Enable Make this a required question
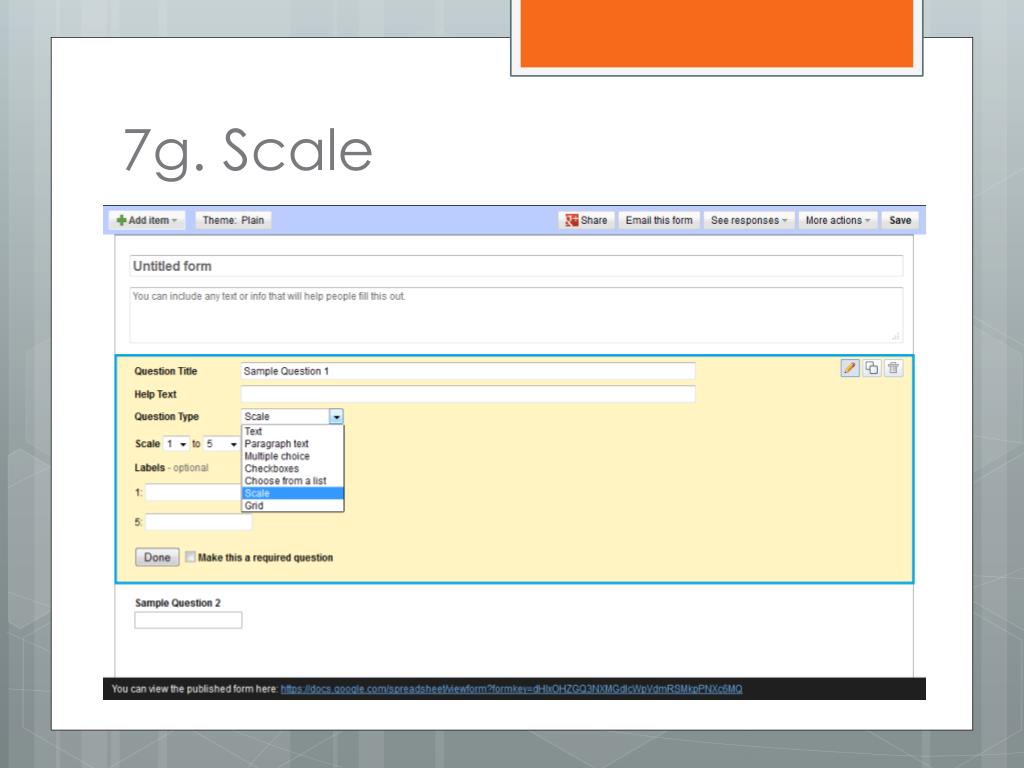Image resolution: width=1024 pixels, height=768 pixels. point(190,557)
